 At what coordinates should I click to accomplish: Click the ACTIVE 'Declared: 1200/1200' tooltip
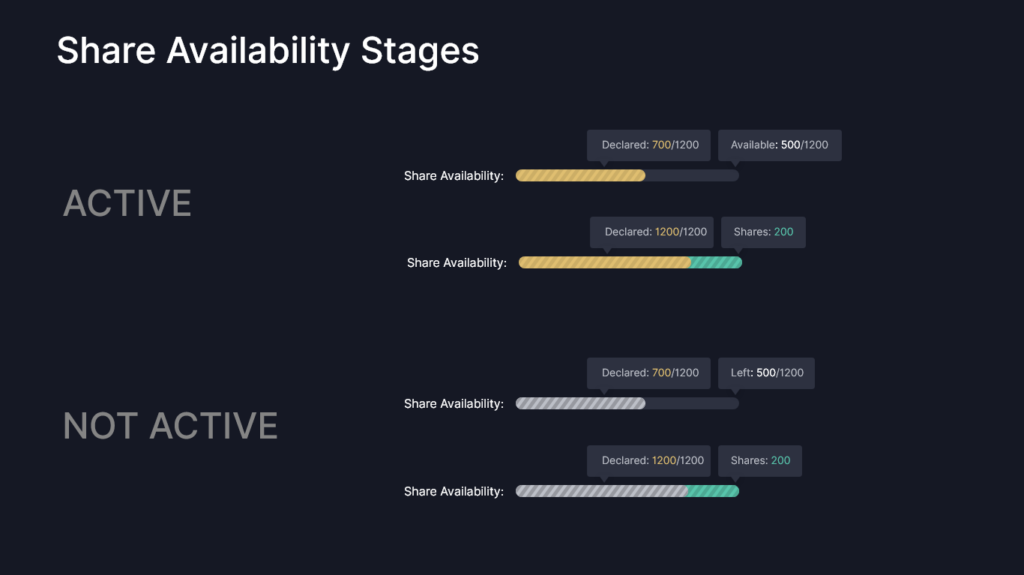coord(652,232)
